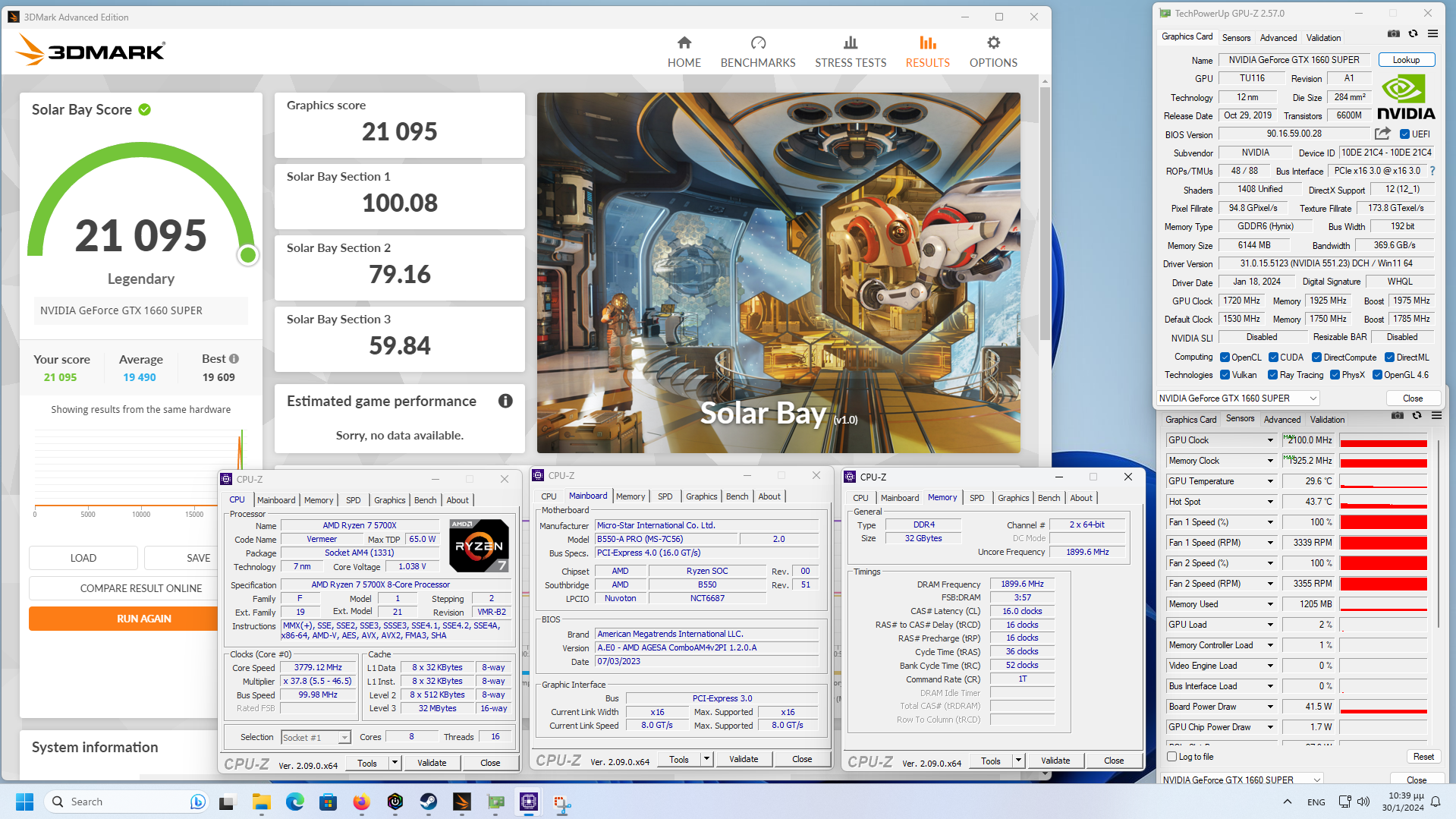Toggle the DirectML checkbox in GPU-Z
The image size is (1456, 819).
[1389, 358]
